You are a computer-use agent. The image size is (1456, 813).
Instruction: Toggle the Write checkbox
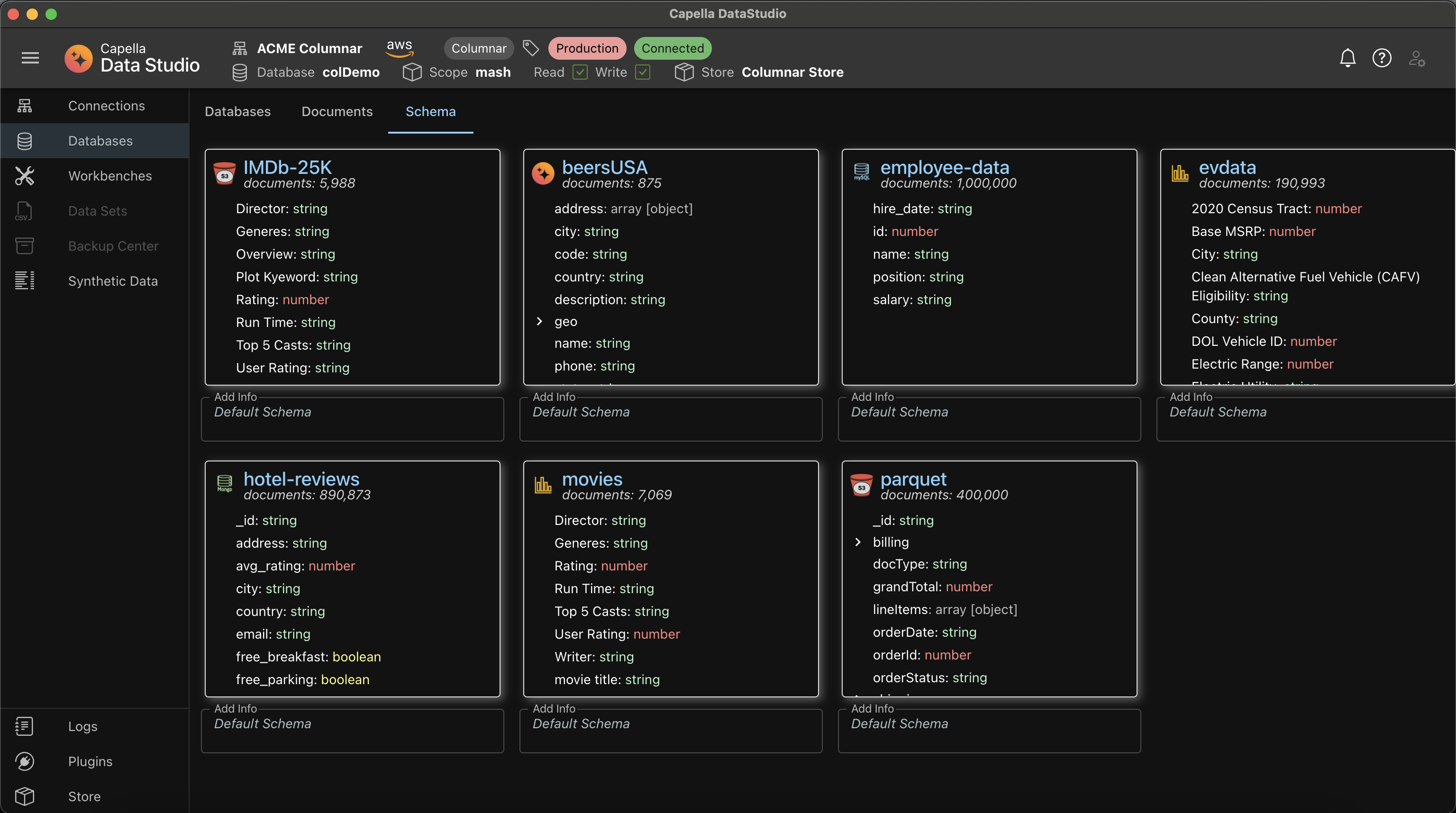click(643, 72)
